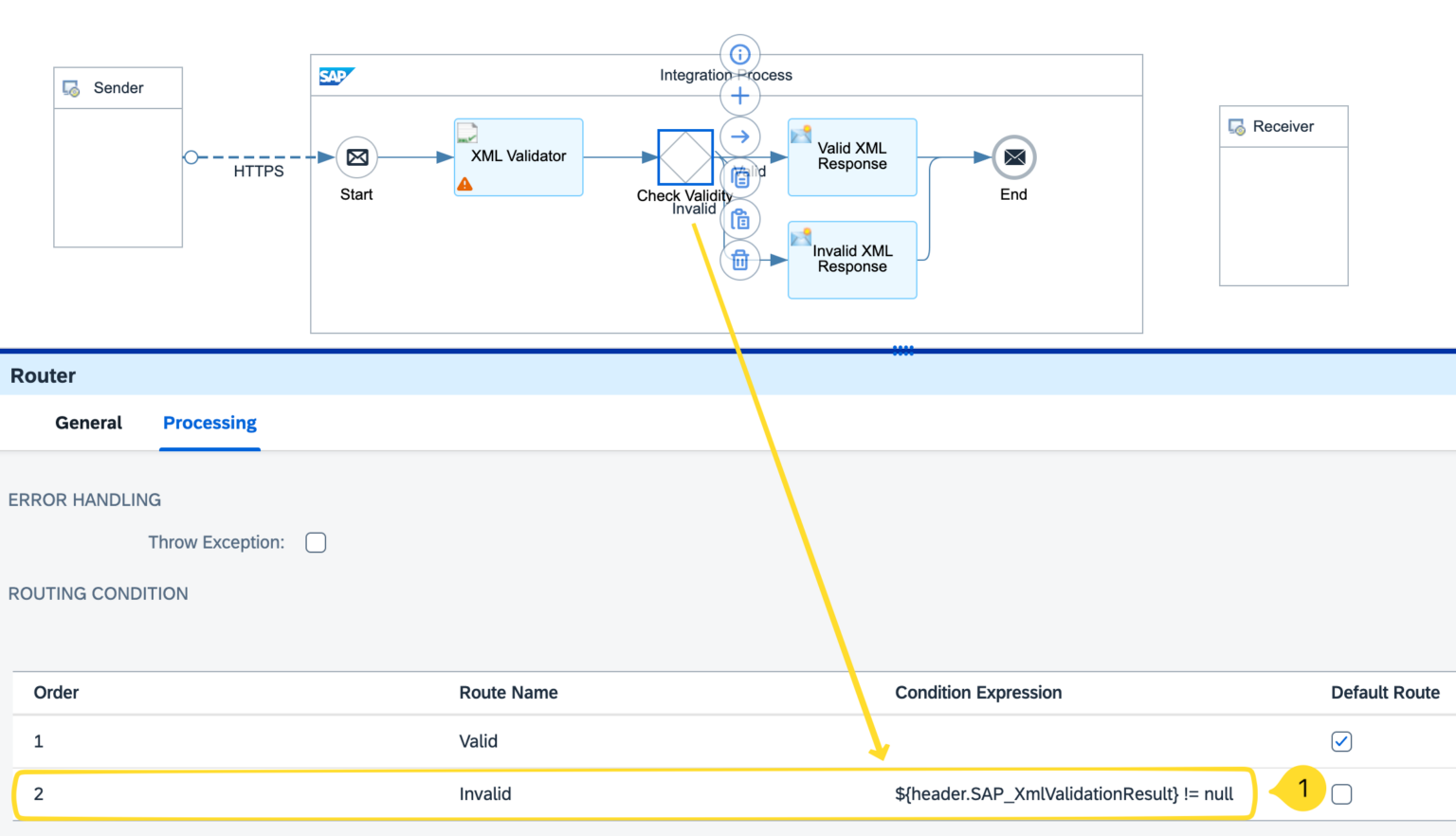This screenshot has height=836, width=1456.
Task: Select the Invalid route condition expression field
Action: pos(1064,794)
